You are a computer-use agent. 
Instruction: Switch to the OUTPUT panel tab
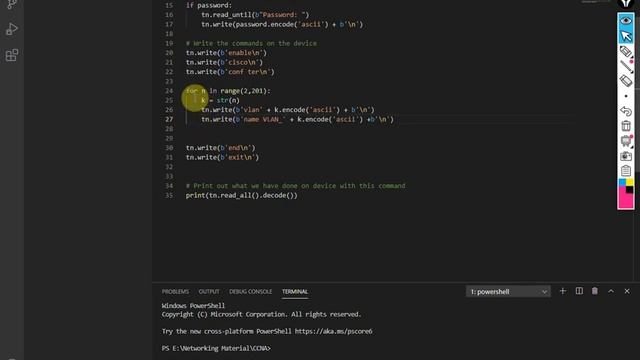209,291
